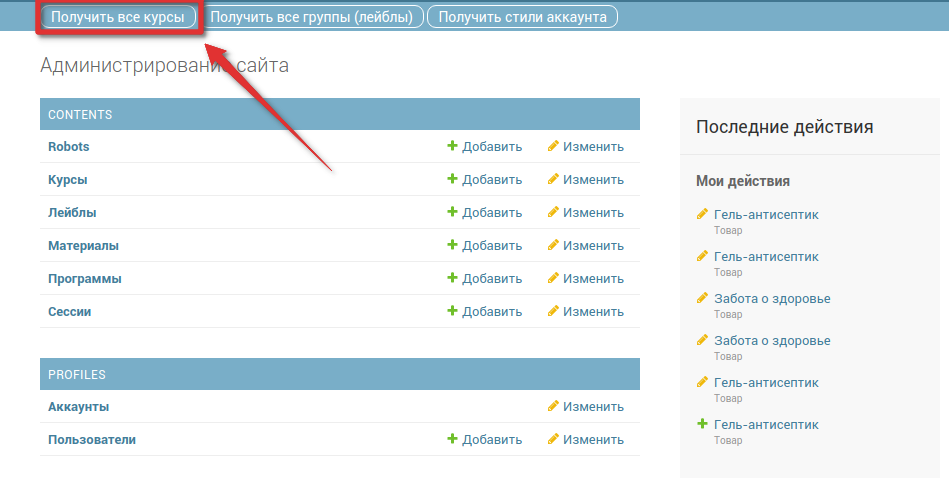Click the 'Изменить' link for Лейблы

593,212
